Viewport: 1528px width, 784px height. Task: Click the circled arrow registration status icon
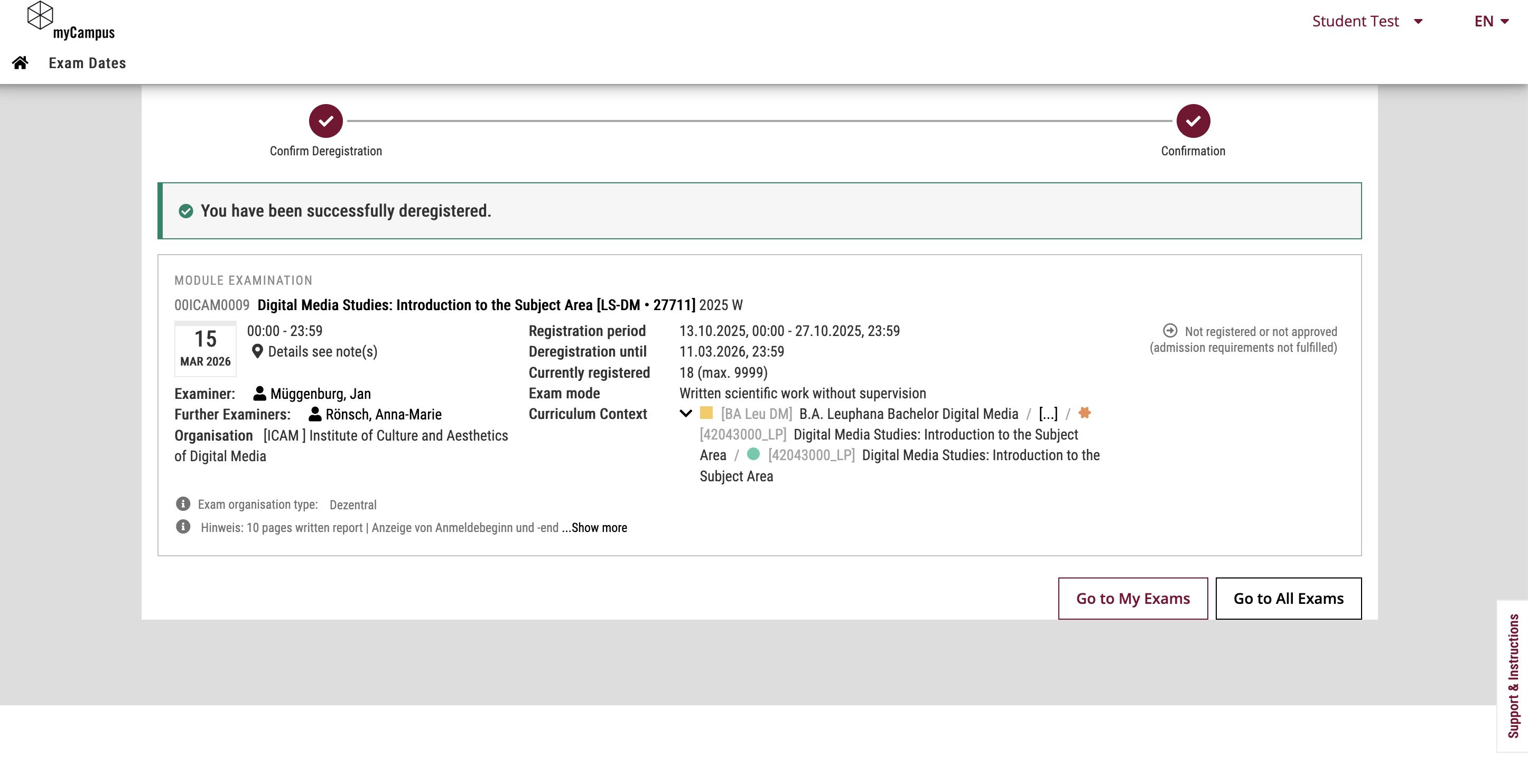(x=1170, y=330)
